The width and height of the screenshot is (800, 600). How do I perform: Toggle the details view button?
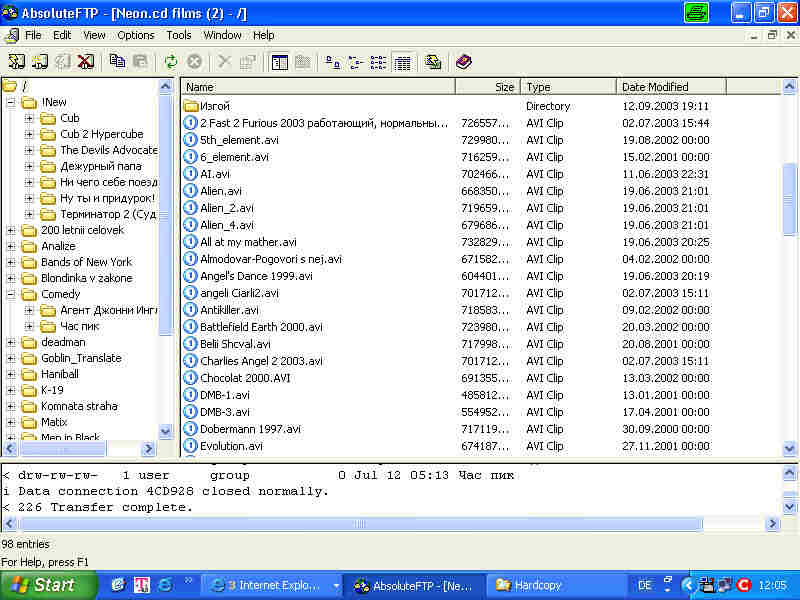point(402,61)
